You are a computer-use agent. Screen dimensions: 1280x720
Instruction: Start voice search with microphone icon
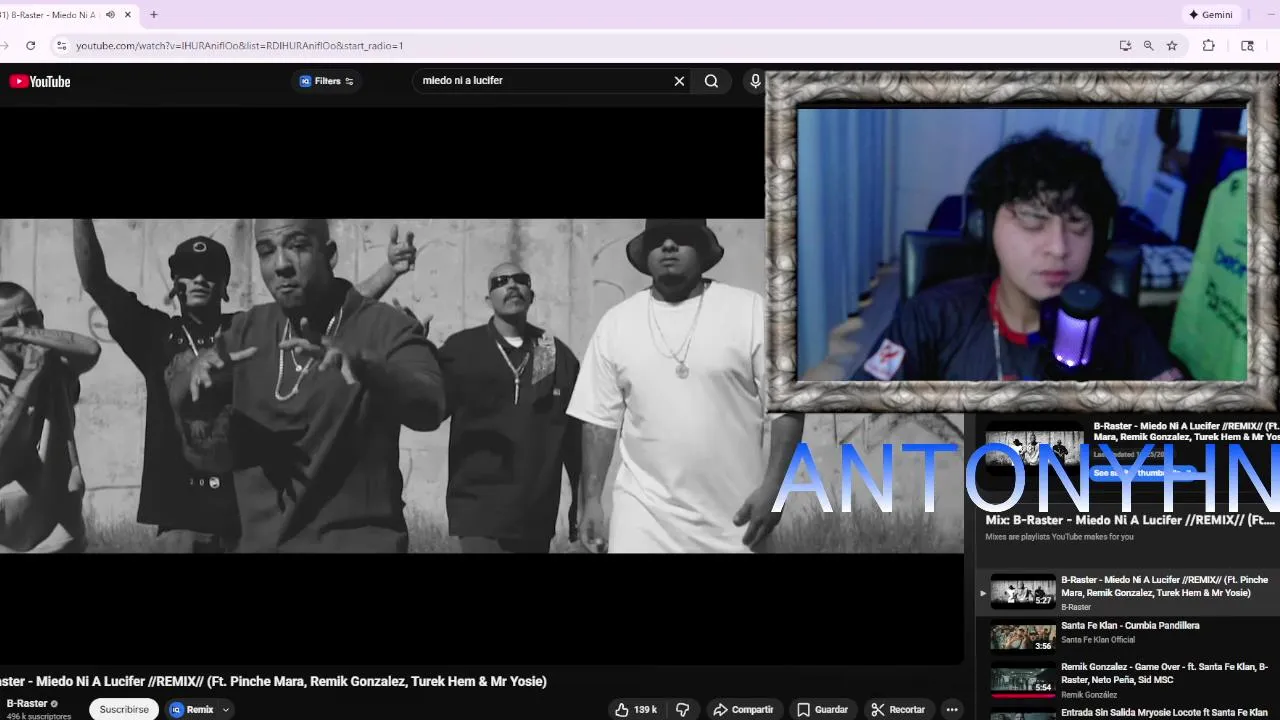click(x=755, y=81)
